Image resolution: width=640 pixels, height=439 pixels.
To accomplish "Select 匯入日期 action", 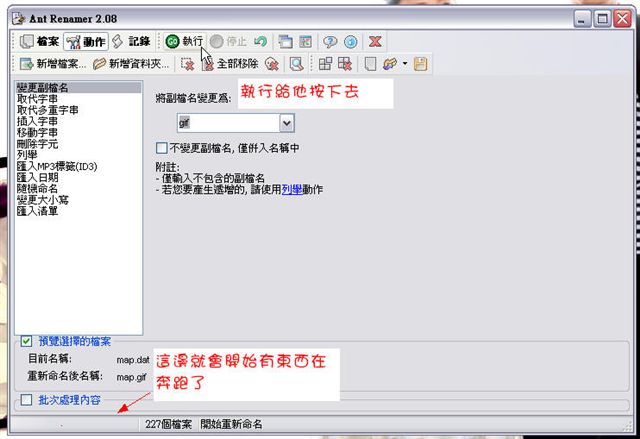I will [78, 177].
